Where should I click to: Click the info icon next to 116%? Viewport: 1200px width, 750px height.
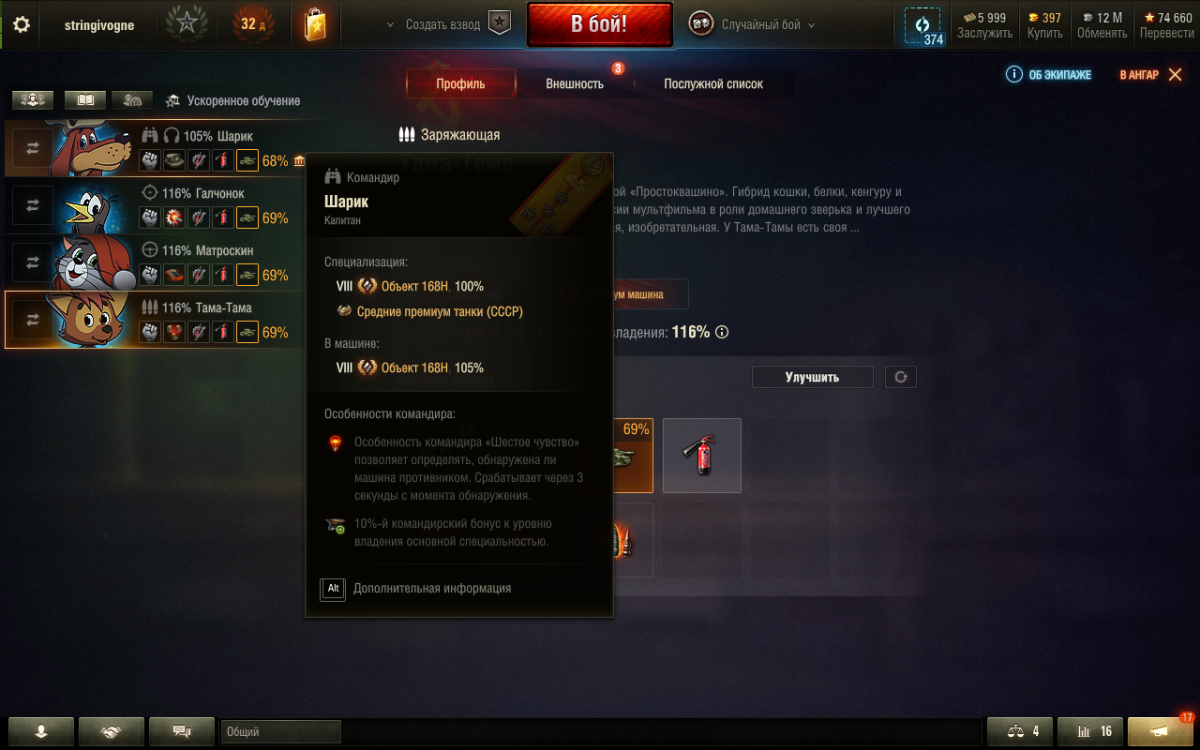722,332
